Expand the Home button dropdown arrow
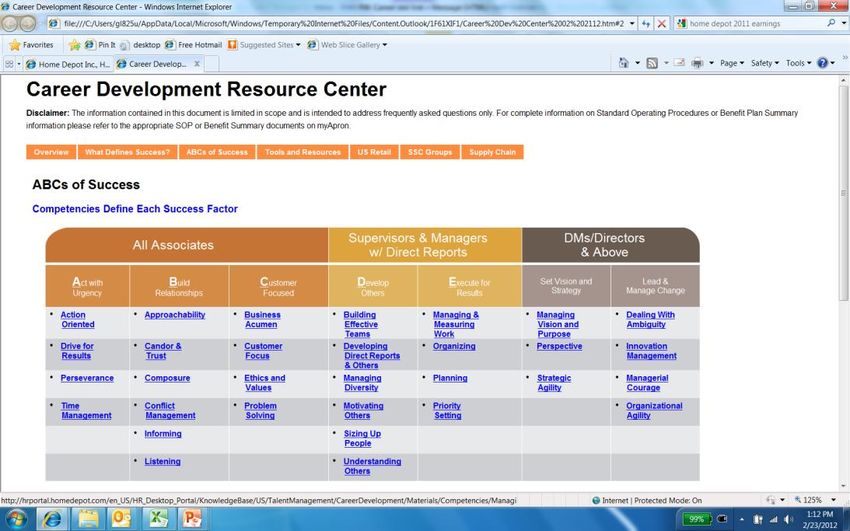 point(638,63)
